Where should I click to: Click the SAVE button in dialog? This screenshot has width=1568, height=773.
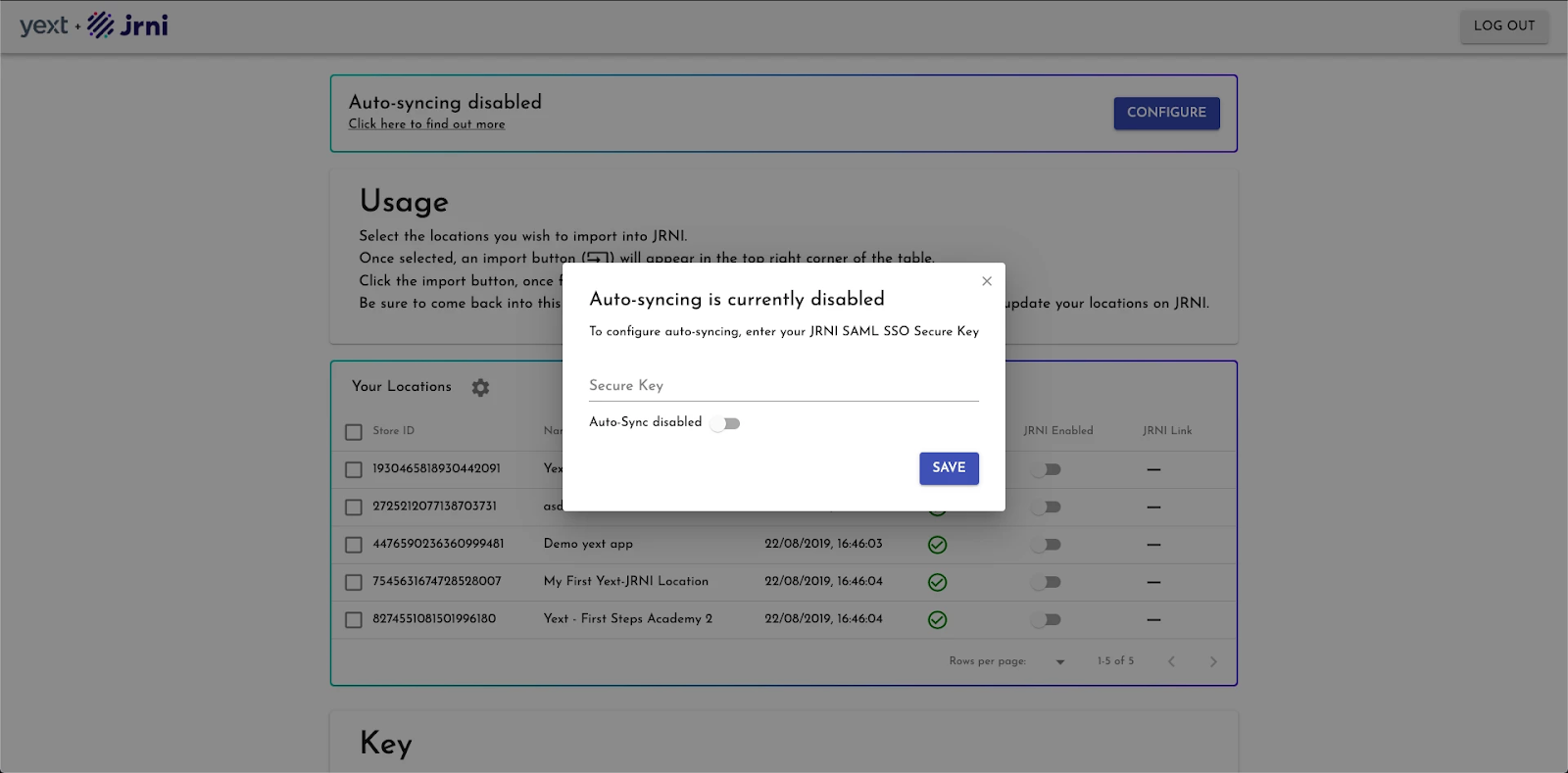point(949,468)
